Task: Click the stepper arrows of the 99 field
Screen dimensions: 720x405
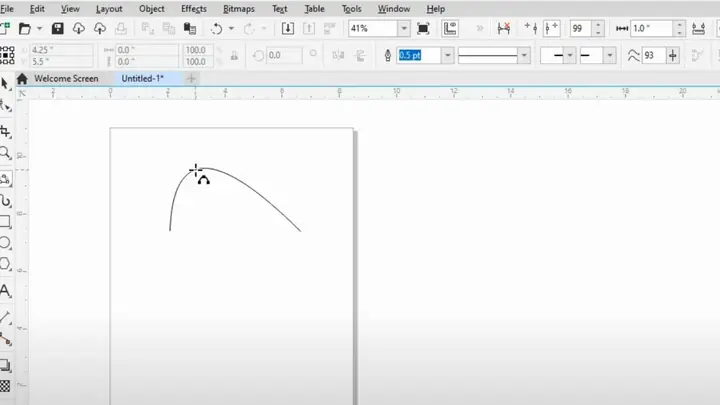Action: tap(598, 28)
